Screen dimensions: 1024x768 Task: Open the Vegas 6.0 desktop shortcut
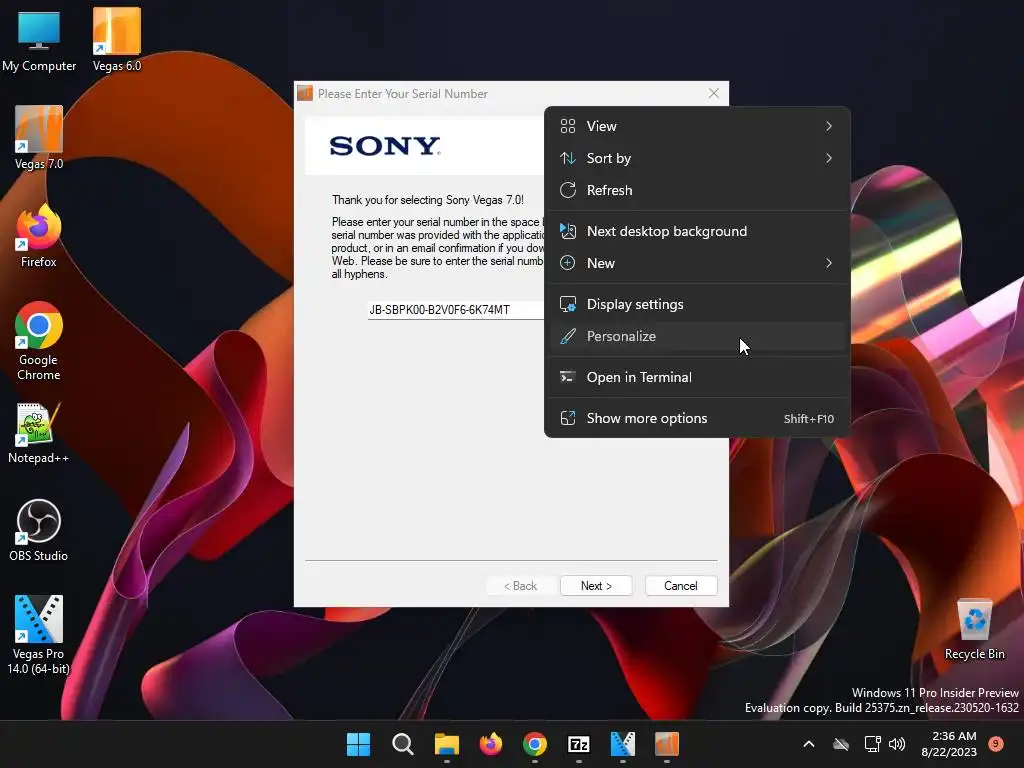pyautogui.click(x=117, y=40)
